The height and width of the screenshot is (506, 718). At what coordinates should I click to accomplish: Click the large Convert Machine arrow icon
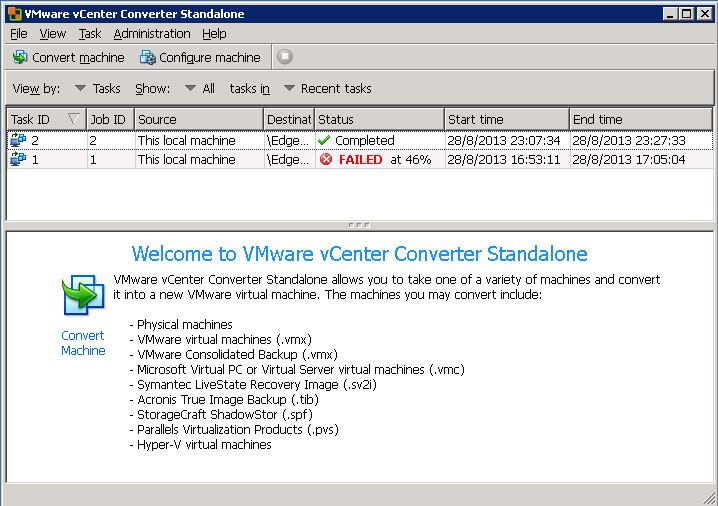click(83, 295)
